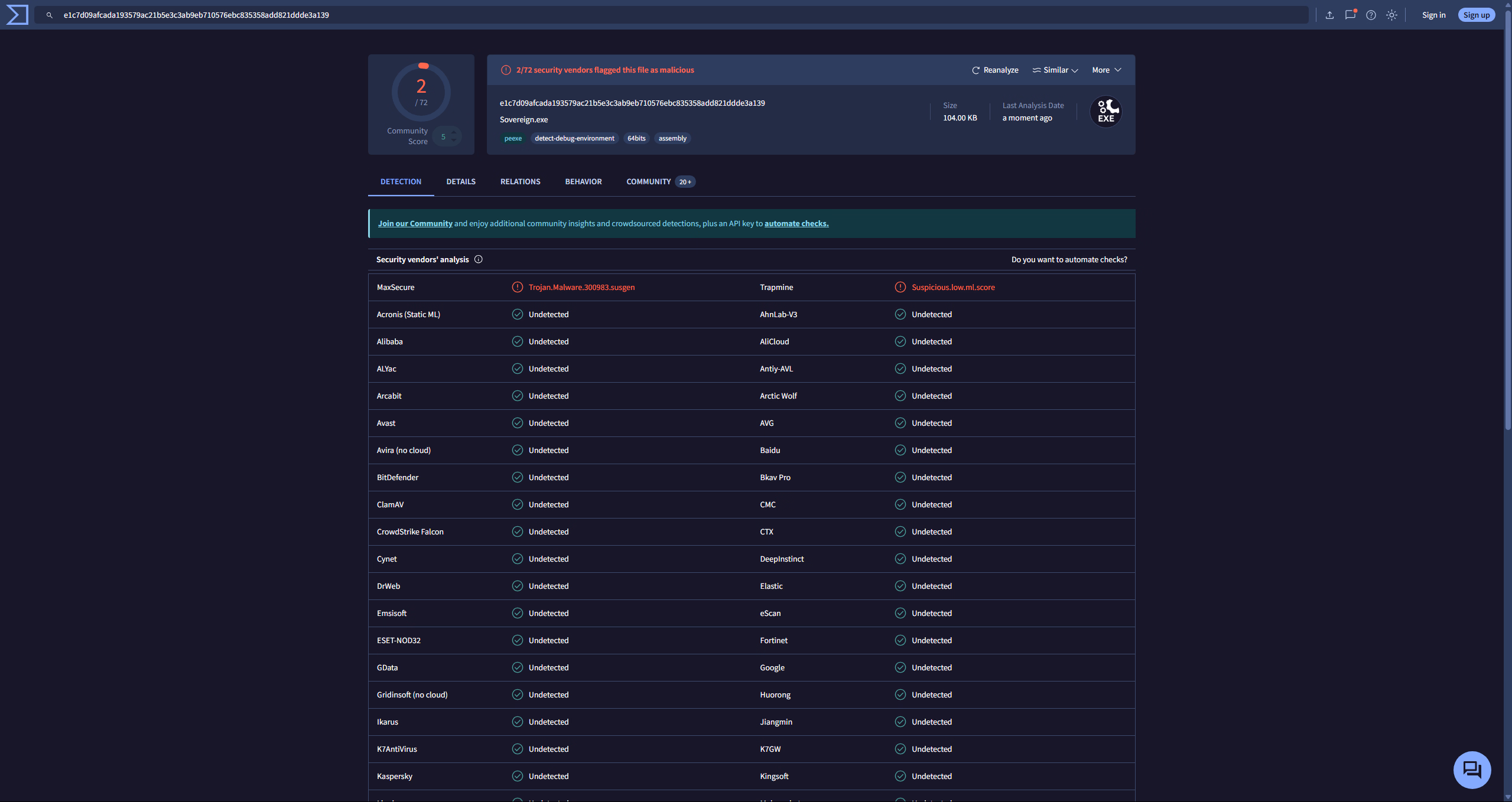Image resolution: width=1512 pixels, height=802 pixels.
Task: Open the Community tab
Action: (x=648, y=182)
